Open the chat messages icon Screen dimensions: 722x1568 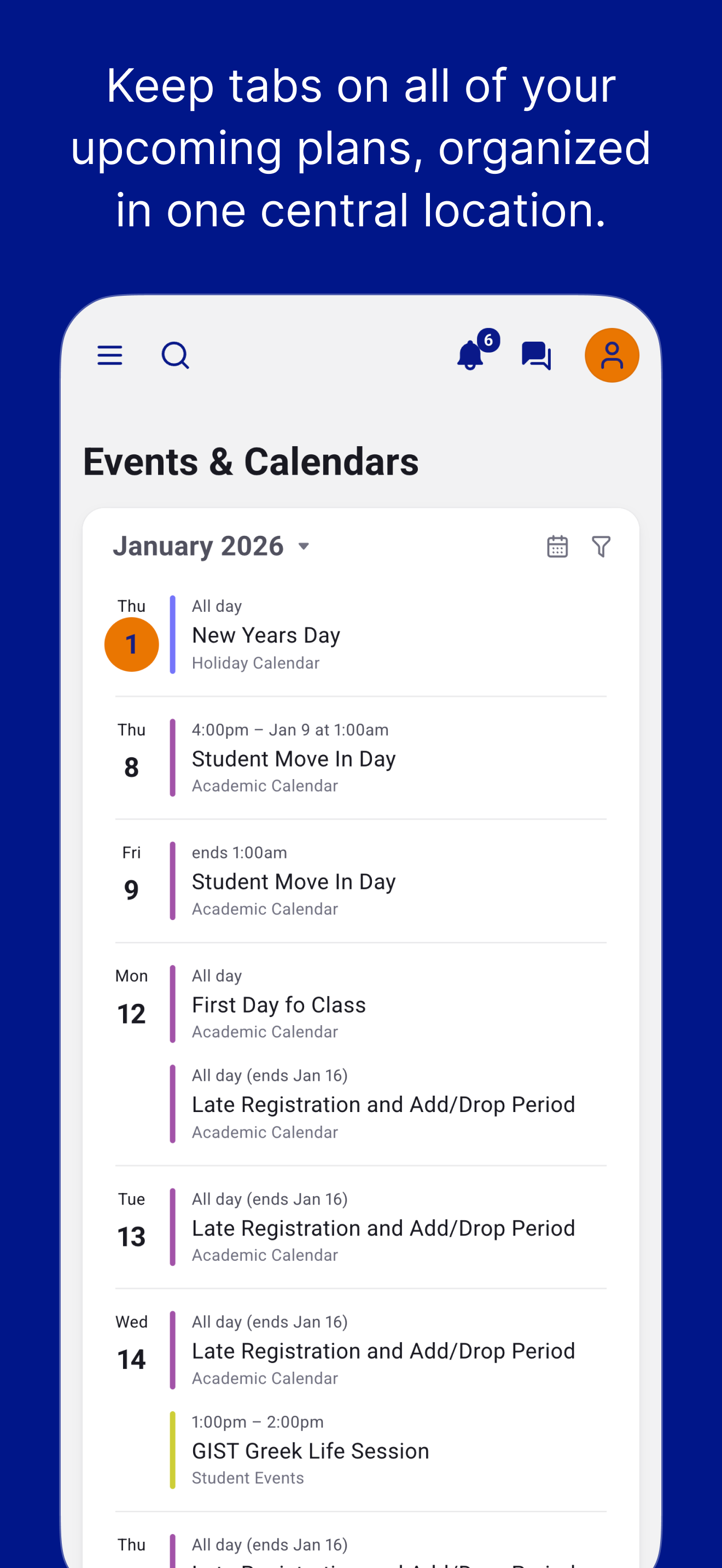tap(537, 355)
